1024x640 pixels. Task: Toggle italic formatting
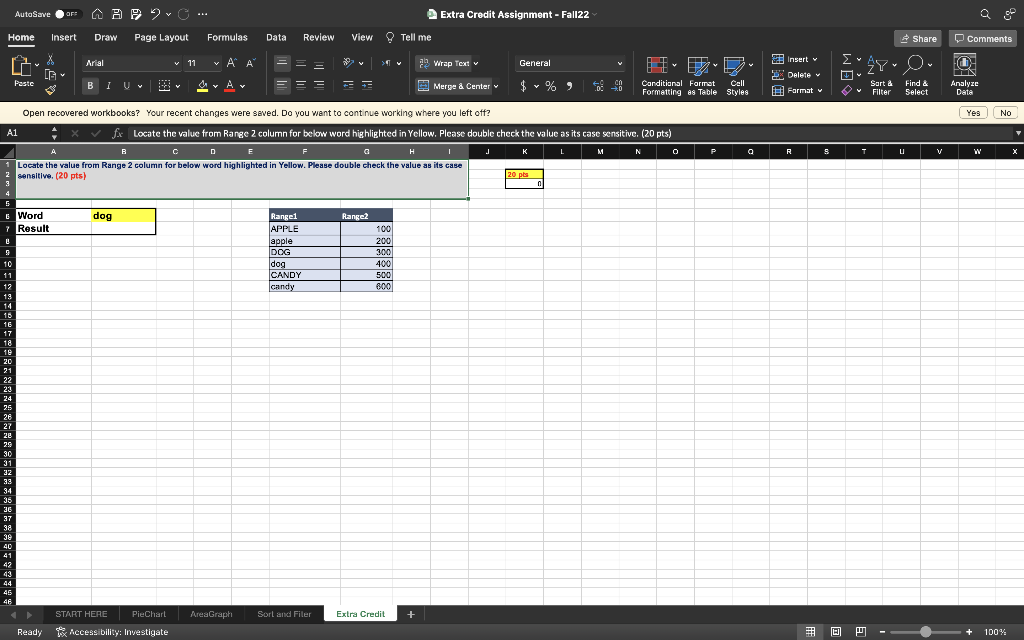coord(108,86)
